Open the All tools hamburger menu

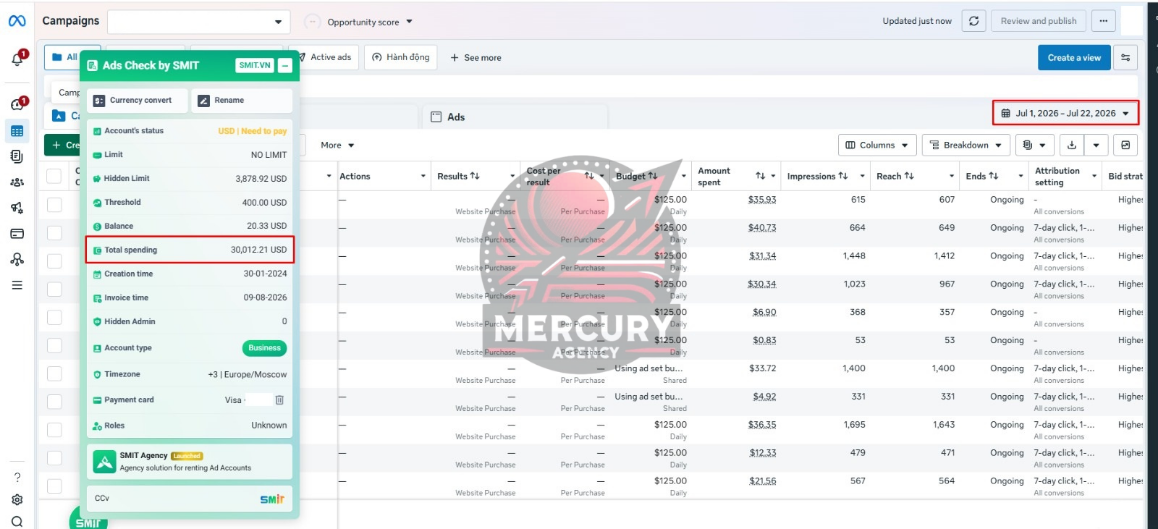[x=17, y=285]
